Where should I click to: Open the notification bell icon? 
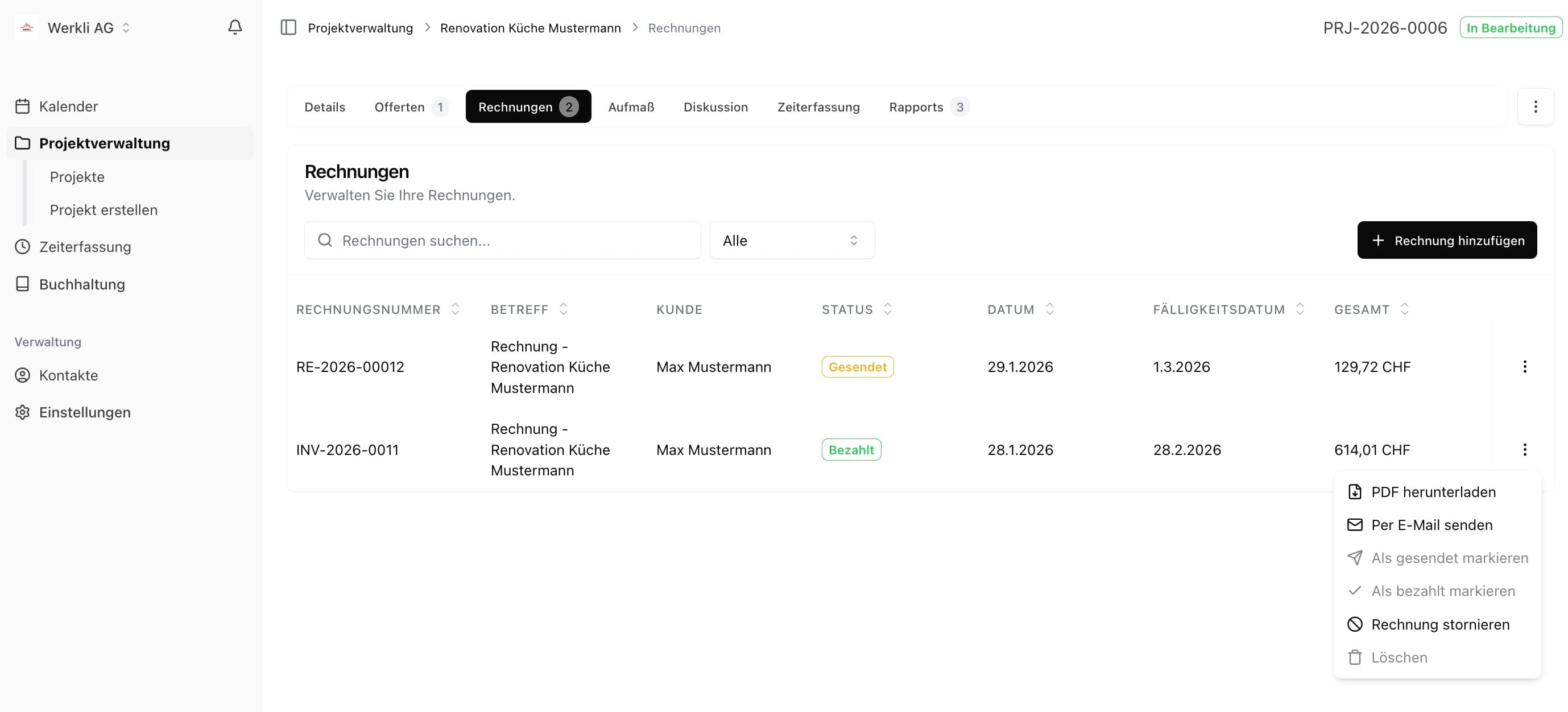click(x=235, y=27)
